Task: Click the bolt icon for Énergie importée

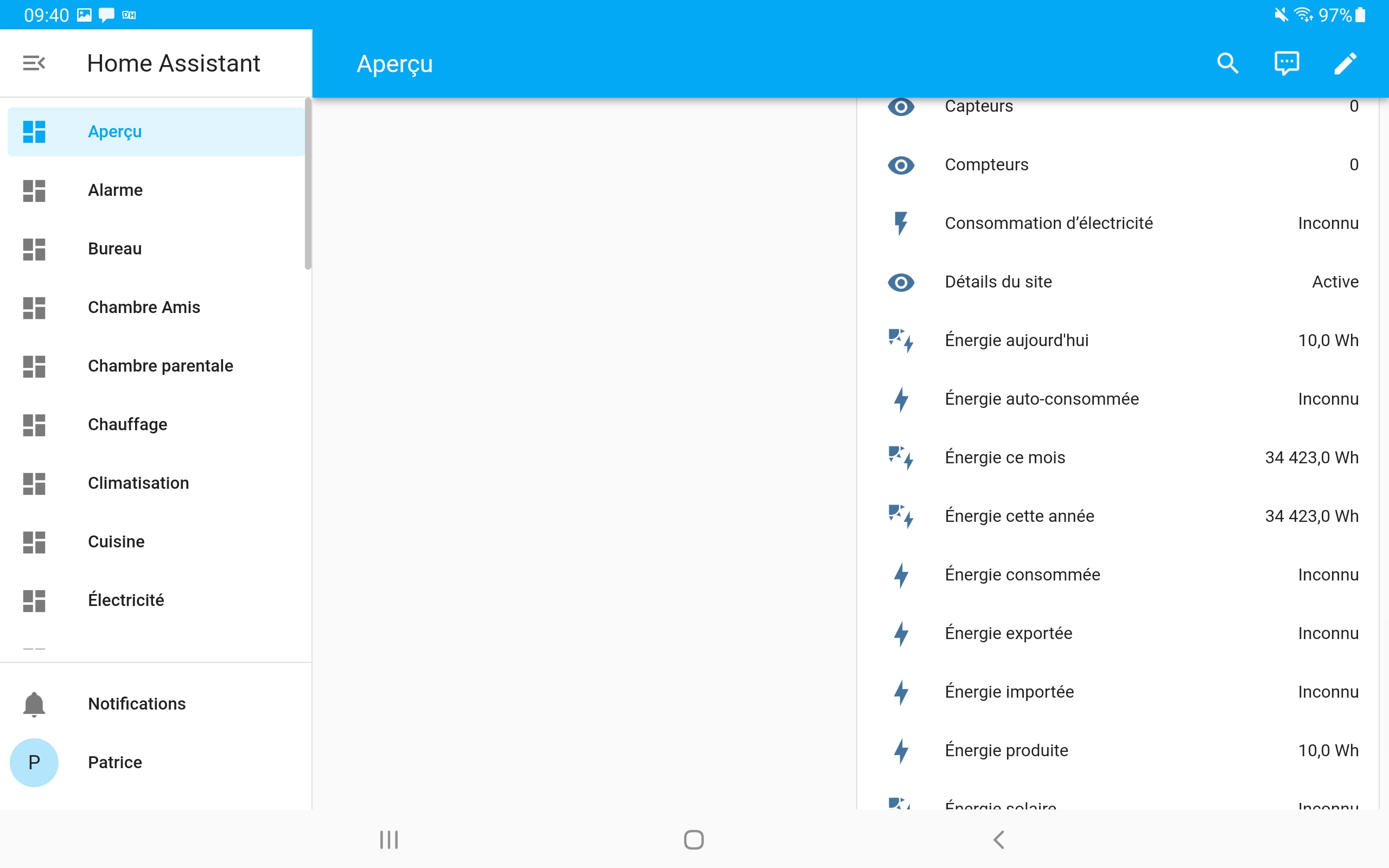Action: coord(901,692)
